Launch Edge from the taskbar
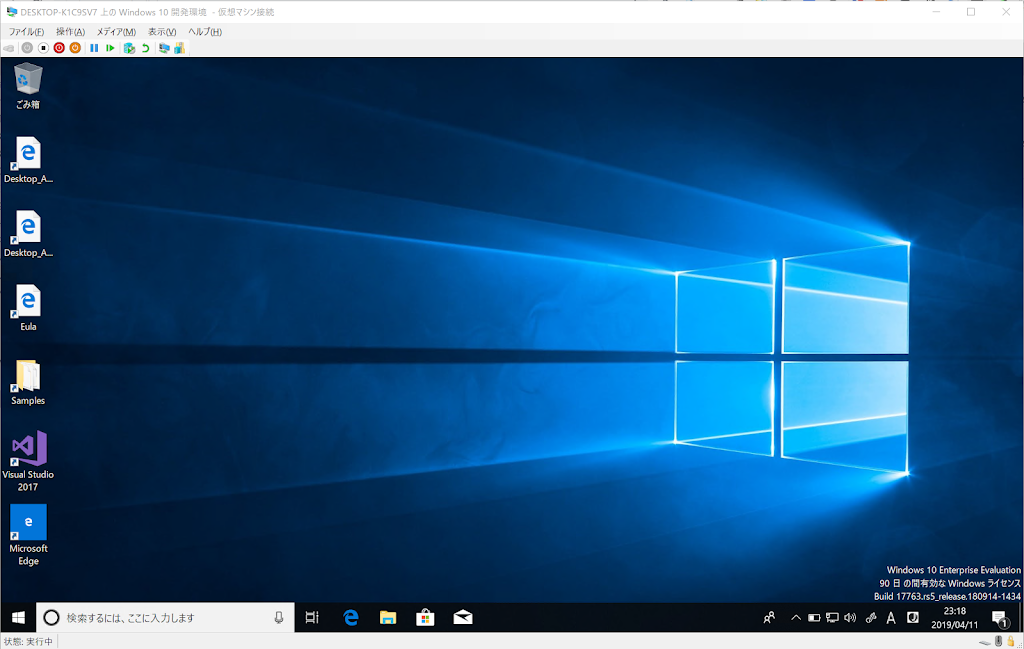 351,618
